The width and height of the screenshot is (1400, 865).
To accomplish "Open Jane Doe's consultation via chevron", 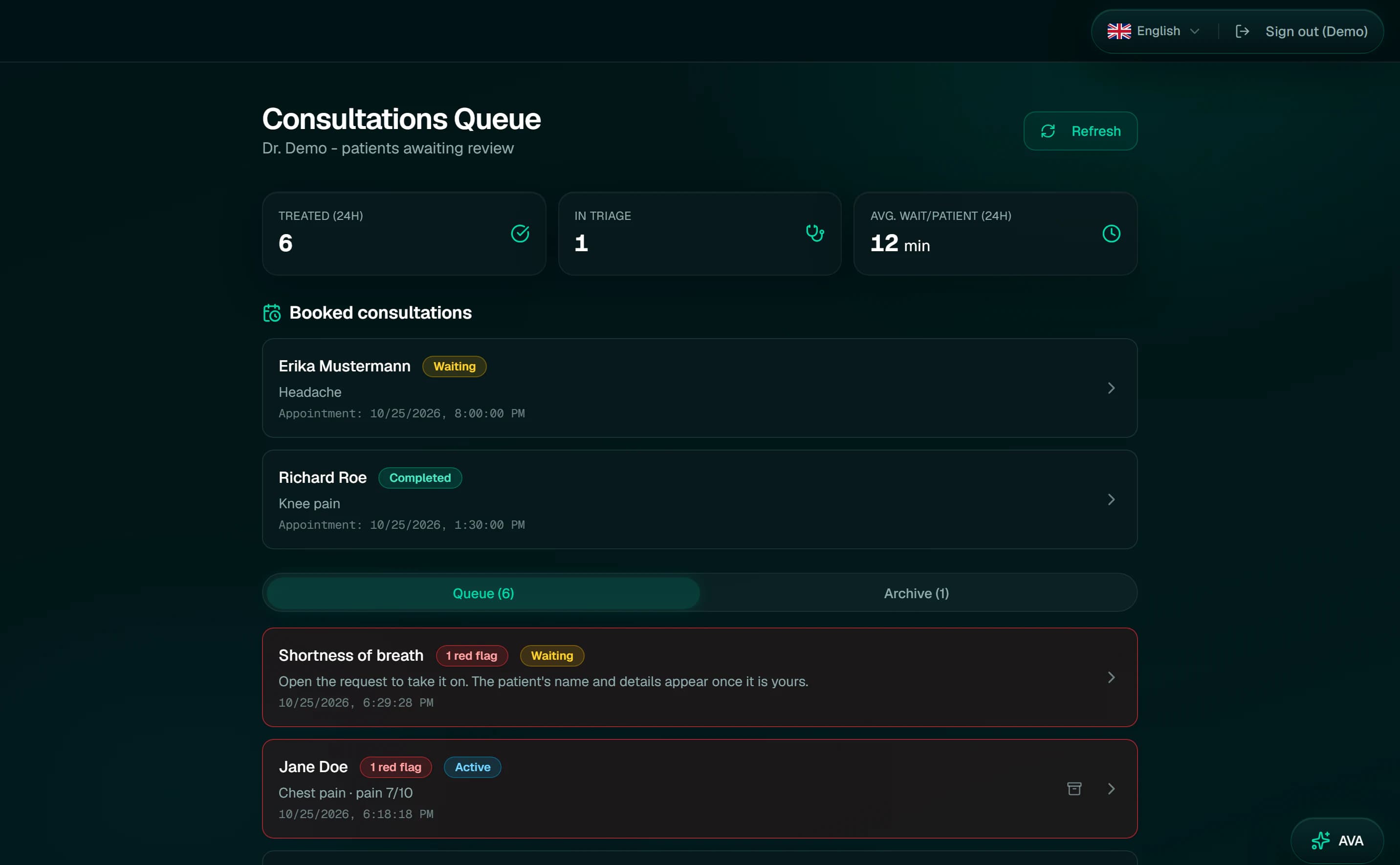I will pos(1111,789).
